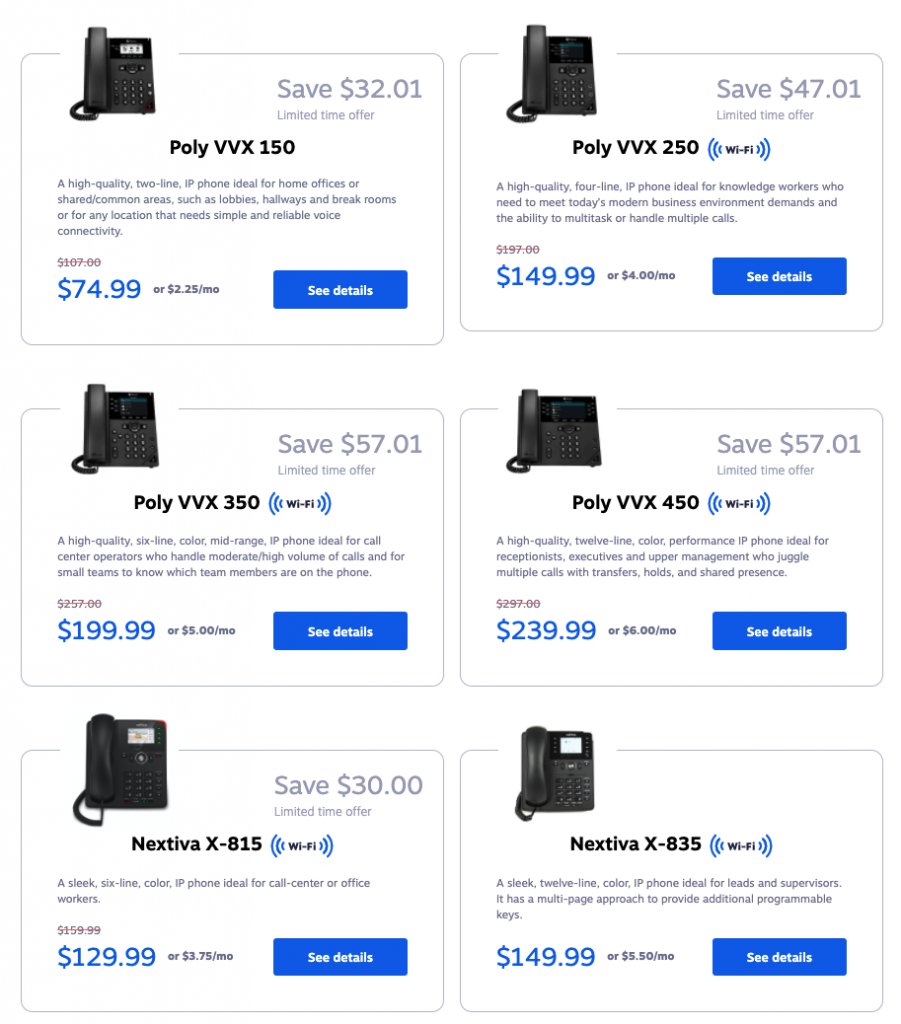Click the Wi-Fi symbol next to Nextiva X-815
This screenshot has width=901, height=1024.
click(x=301, y=844)
